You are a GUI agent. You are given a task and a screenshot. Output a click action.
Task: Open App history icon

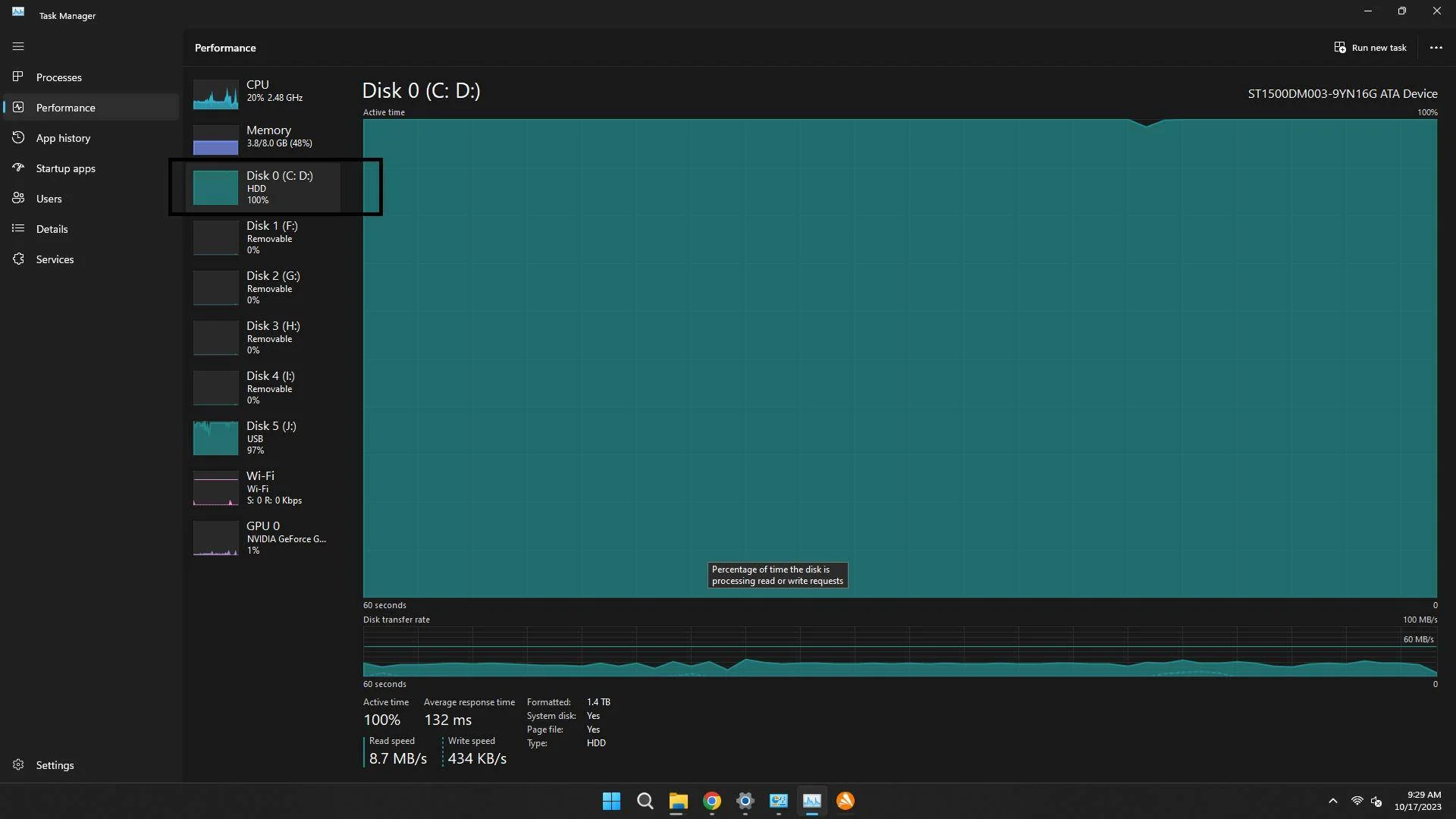coord(18,137)
